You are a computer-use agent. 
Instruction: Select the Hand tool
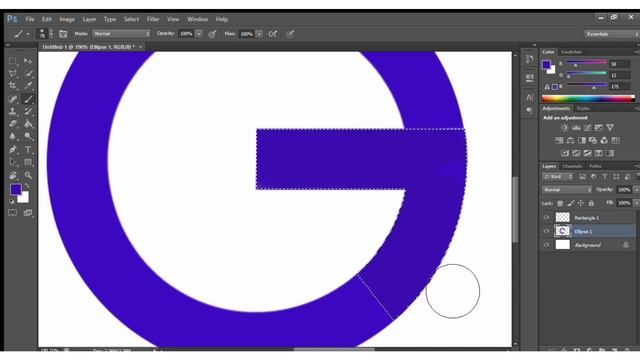[x=13, y=175]
